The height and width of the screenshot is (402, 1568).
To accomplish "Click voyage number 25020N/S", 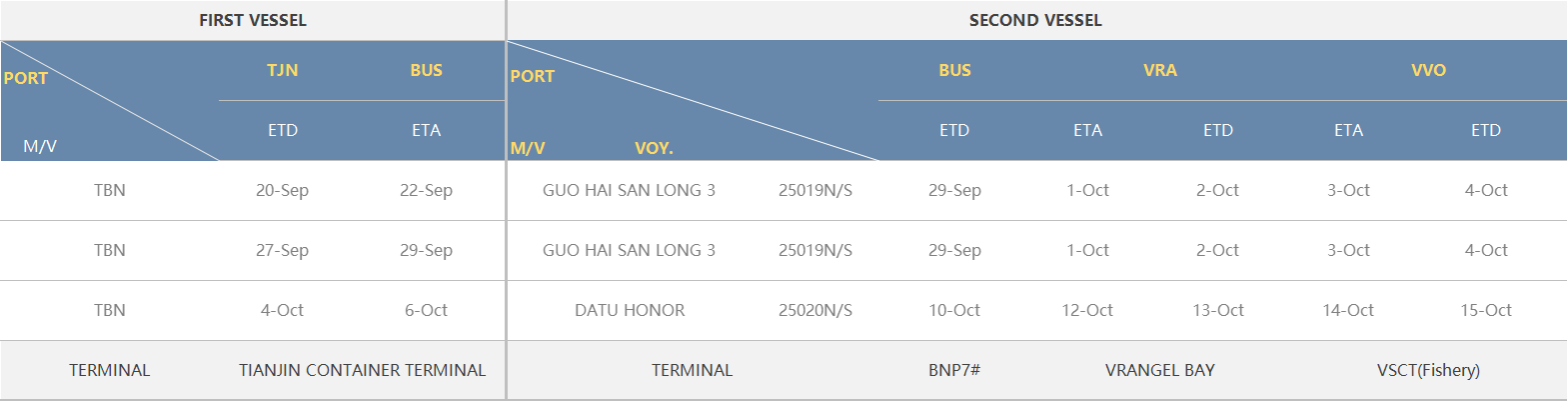I will coord(815,310).
